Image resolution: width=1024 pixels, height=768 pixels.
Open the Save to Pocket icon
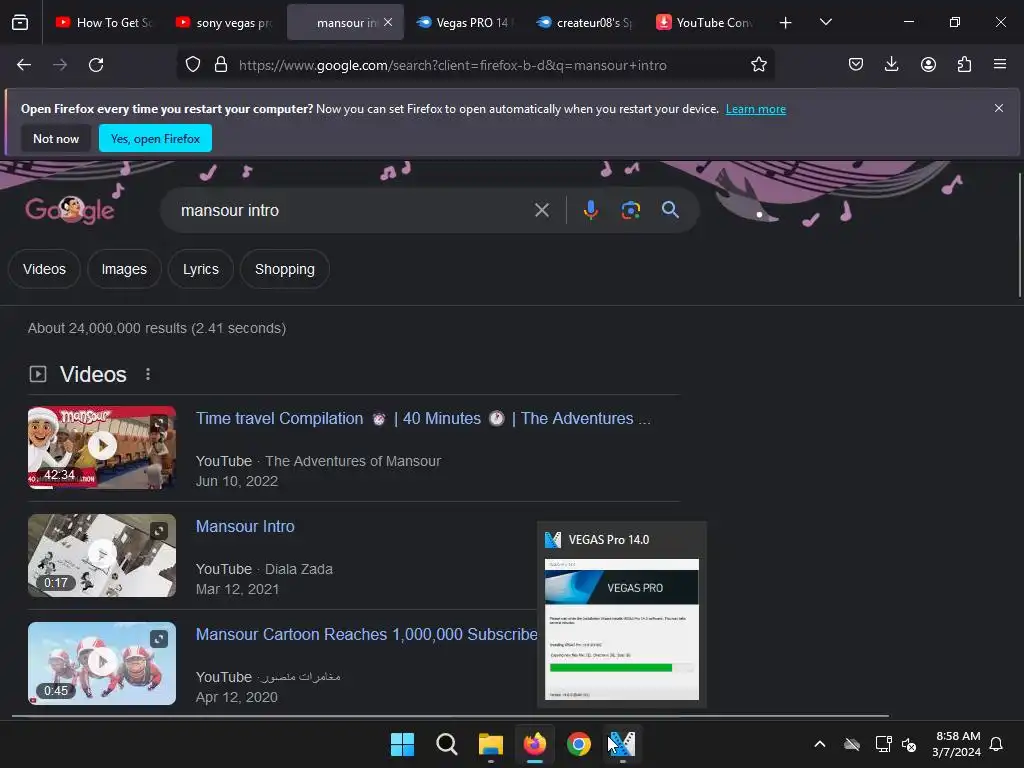coord(856,65)
